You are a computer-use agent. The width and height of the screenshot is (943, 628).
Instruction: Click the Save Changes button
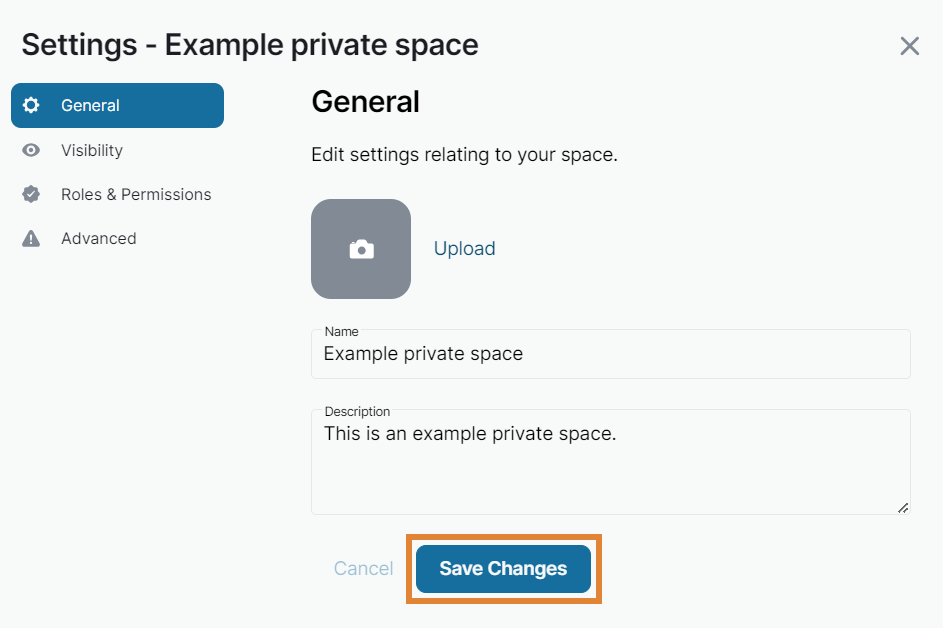503,569
